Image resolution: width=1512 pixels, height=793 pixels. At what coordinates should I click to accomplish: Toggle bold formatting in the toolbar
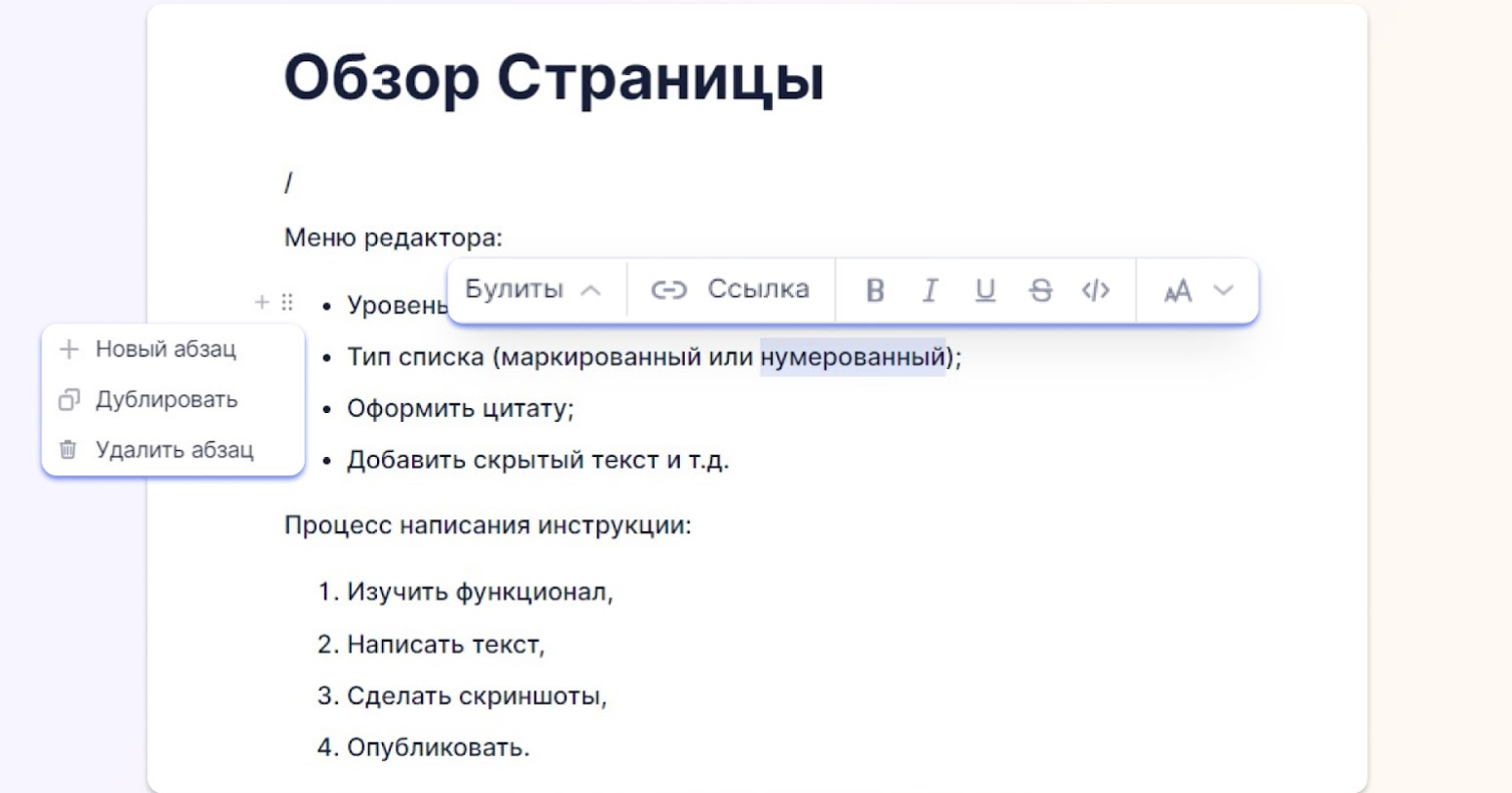click(x=876, y=289)
